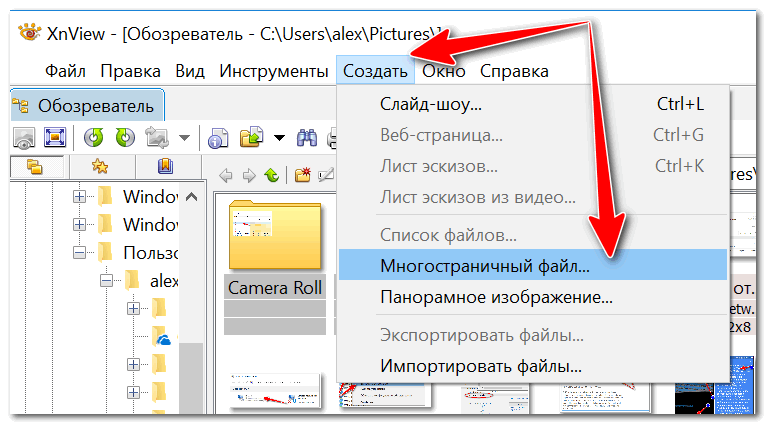This screenshot has height=425, width=767.
Task: Expand the second Windo... tree folder
Action: [79, 224]
